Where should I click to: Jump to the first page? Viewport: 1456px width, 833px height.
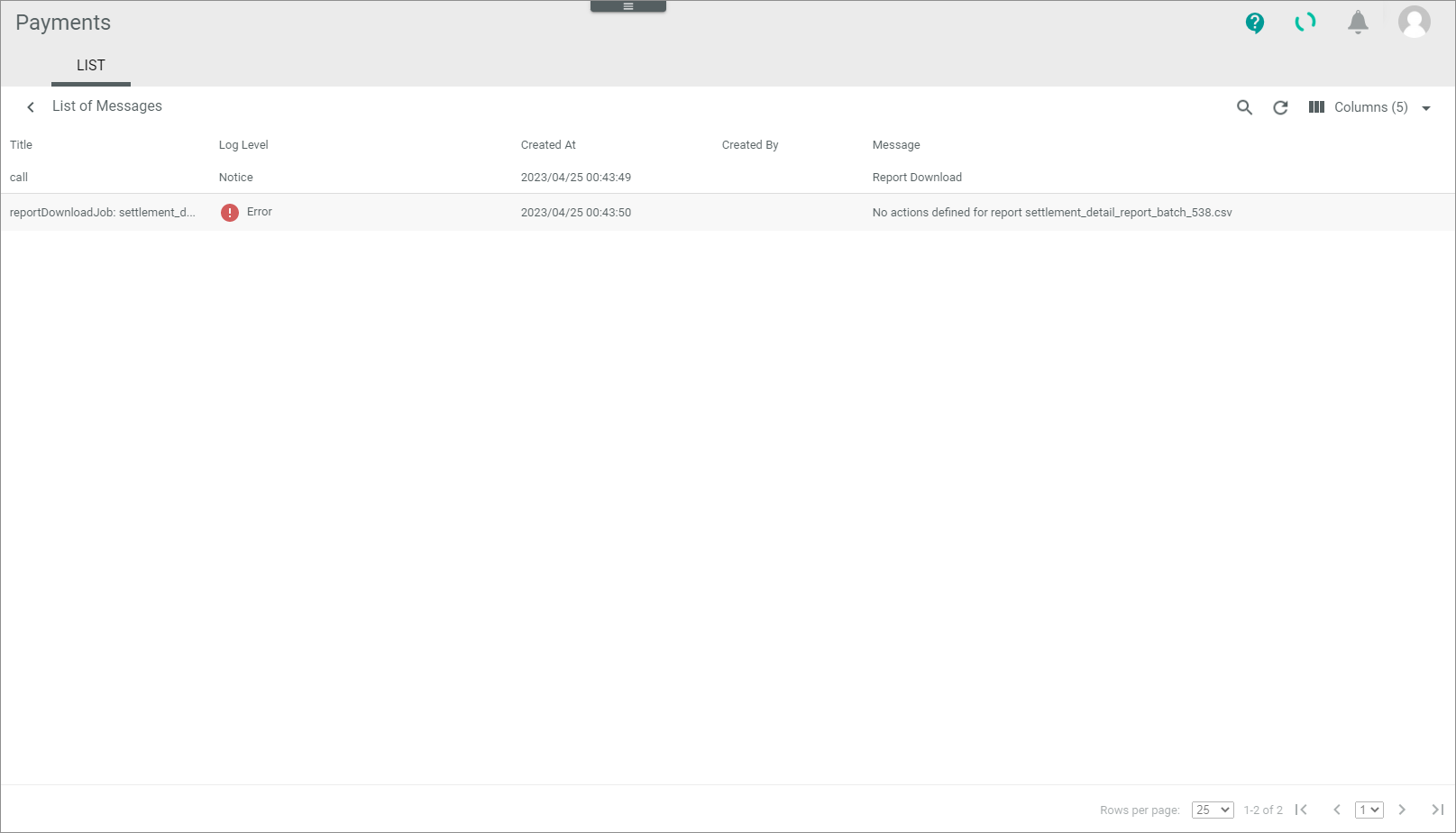1301,810
